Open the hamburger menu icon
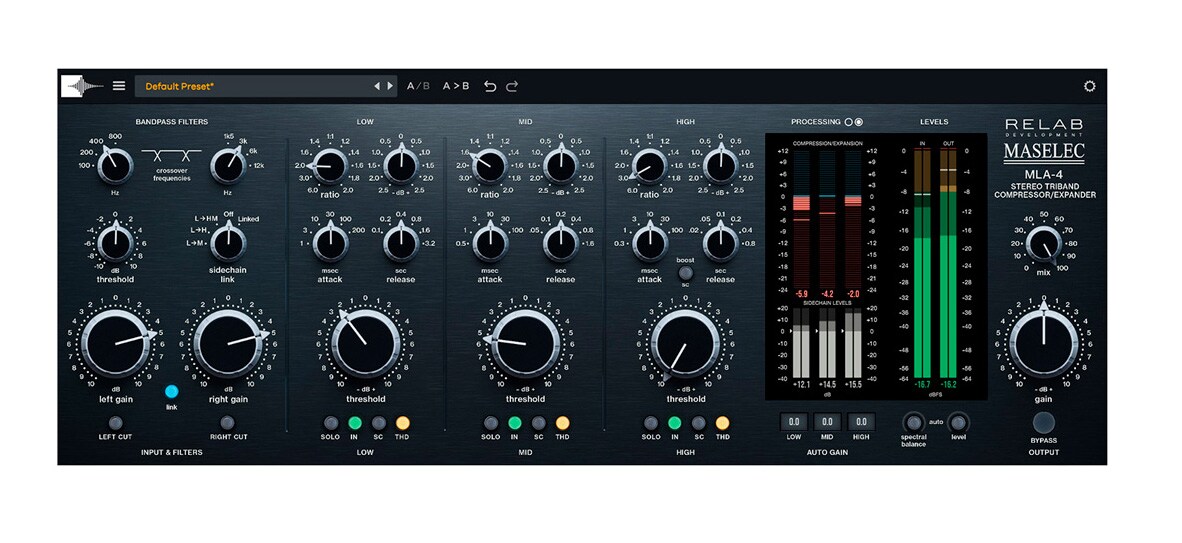 point(119,86)
